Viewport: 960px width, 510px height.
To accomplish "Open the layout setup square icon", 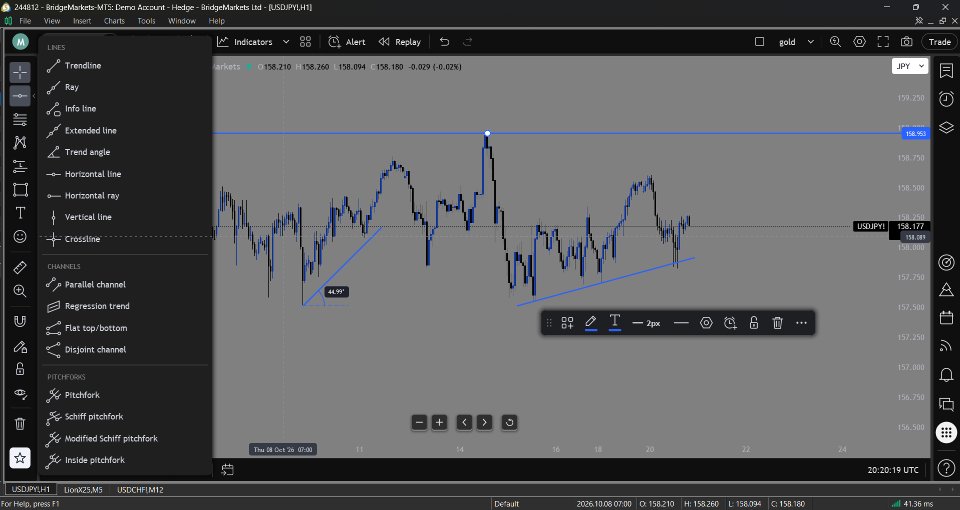I will click(759, 42).
